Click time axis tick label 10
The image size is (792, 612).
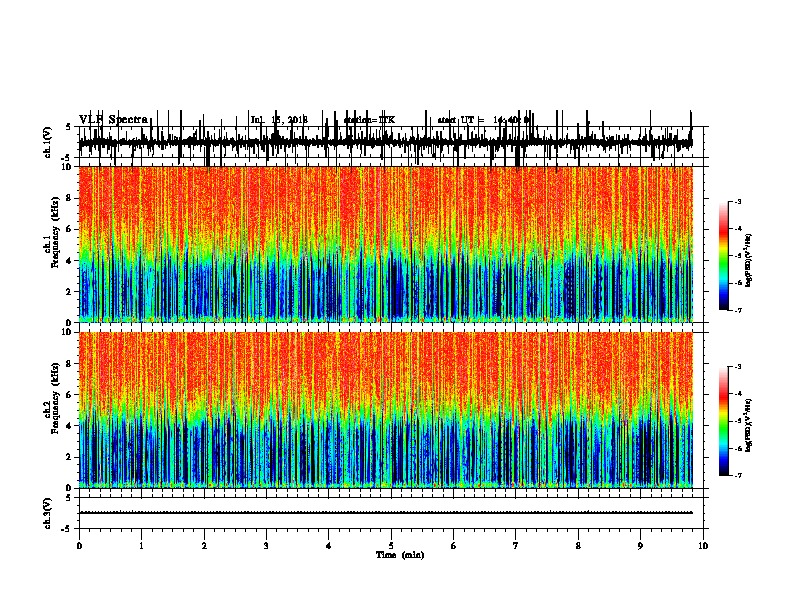click(703, 546)
